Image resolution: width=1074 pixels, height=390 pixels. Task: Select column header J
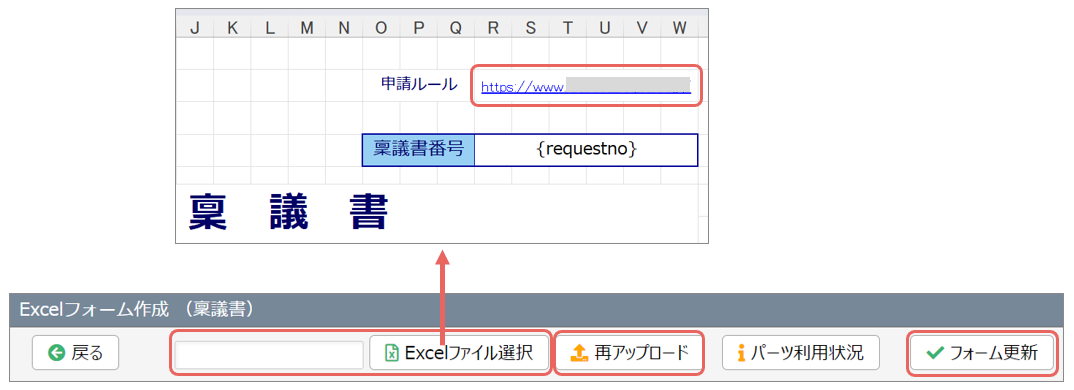click(195, 27)
